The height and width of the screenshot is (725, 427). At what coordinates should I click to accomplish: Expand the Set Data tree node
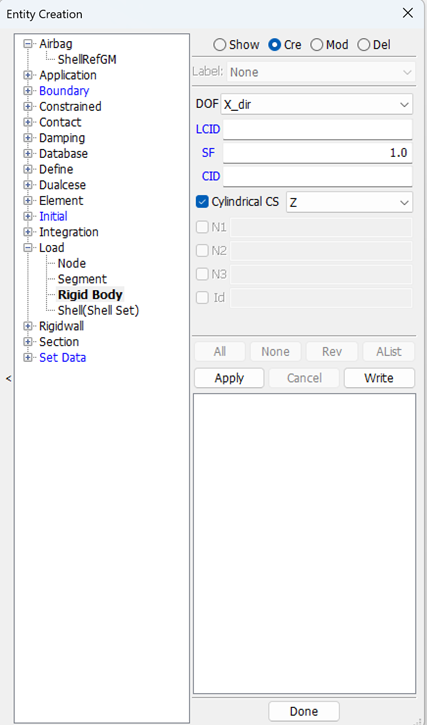click(x=28, y=358)
